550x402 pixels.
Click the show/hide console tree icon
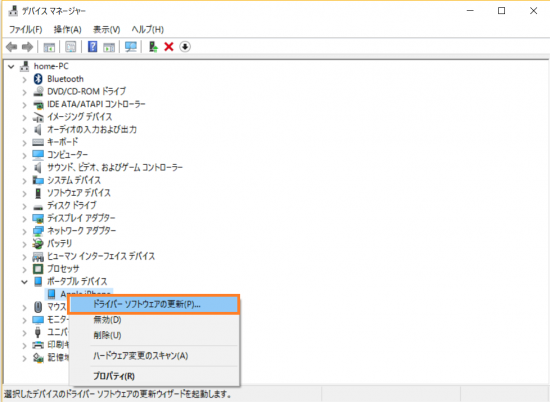(x=49, y=47)
